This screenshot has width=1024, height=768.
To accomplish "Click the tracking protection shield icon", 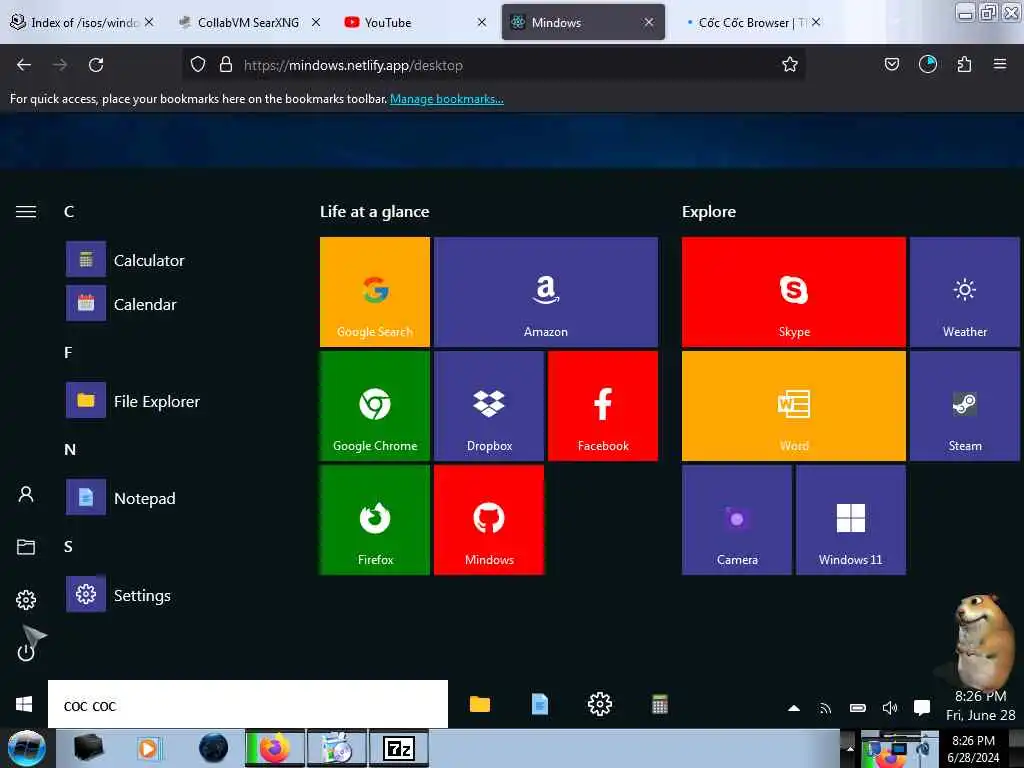I will 198,65.
